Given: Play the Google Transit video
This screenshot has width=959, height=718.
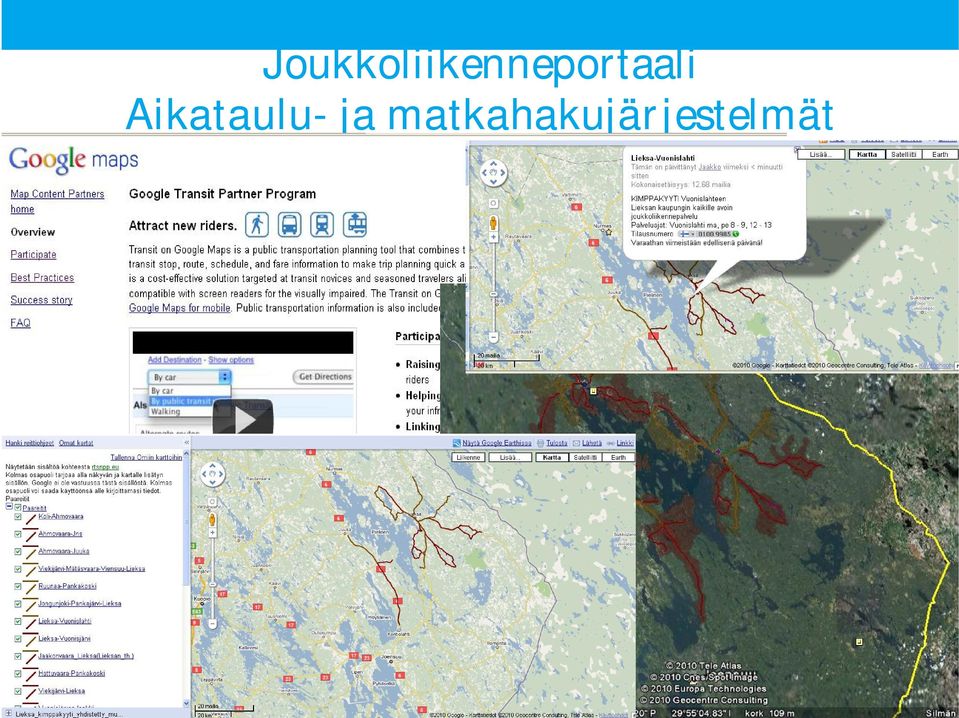Looking at the screenshot, I should tap(243, 418).
